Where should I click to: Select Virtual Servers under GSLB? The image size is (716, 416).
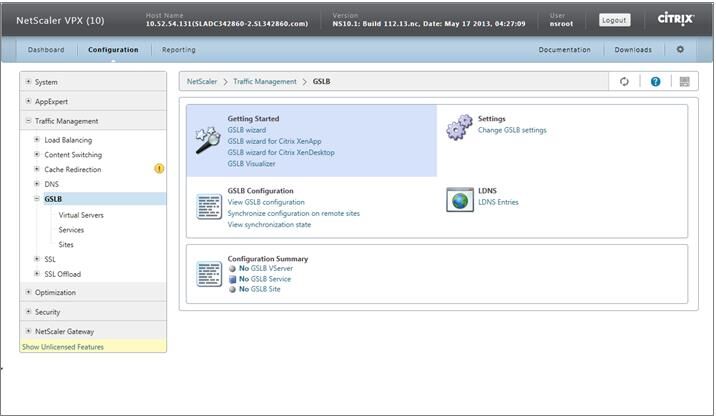click(81, 215)
